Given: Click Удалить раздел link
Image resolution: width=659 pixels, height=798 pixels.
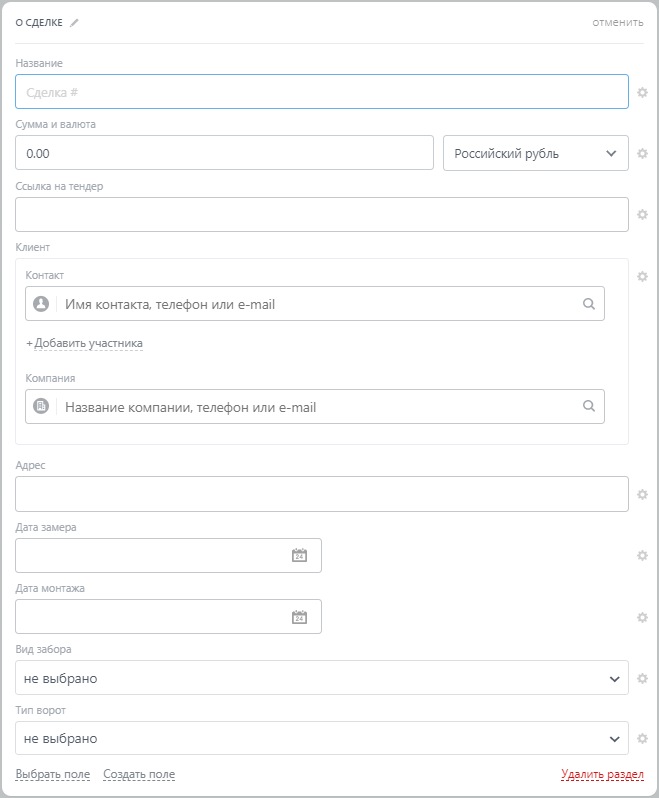Looking at the screenshot, I should [x=602, y=774].
